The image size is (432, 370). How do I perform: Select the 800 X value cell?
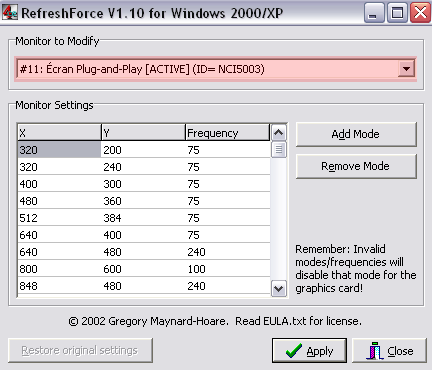tap(59, 269)
